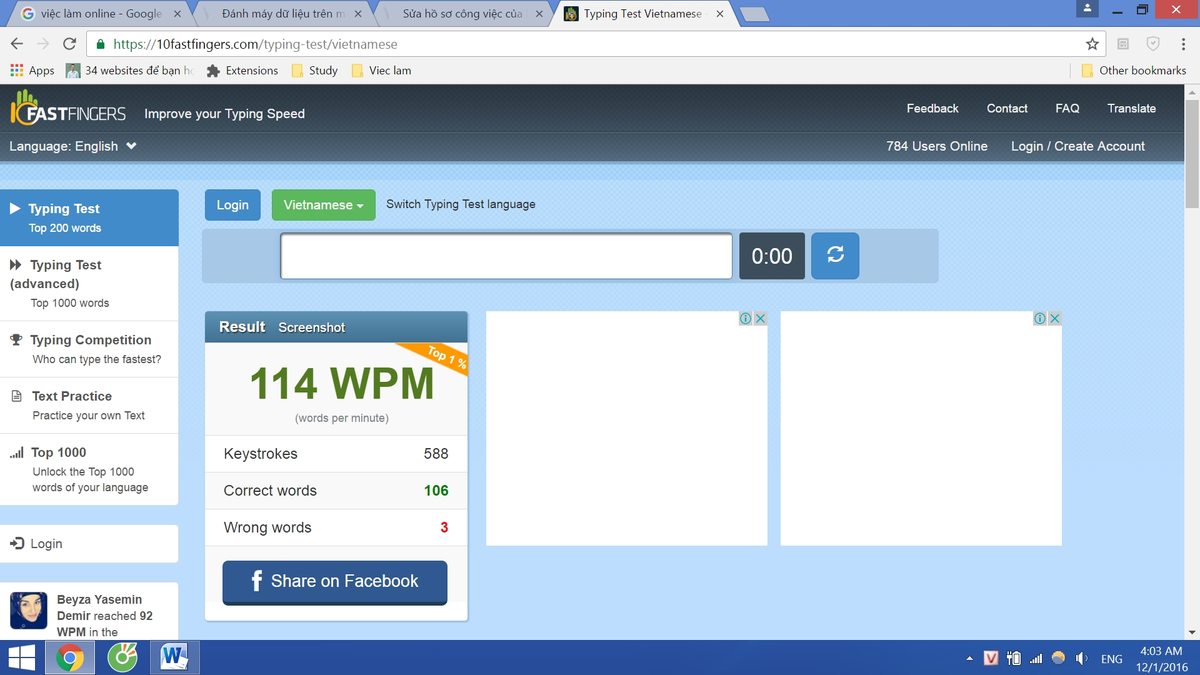This screenshot has width=1200, height=675.
Task: Click the 114 WPM result text
Action: 341,384
